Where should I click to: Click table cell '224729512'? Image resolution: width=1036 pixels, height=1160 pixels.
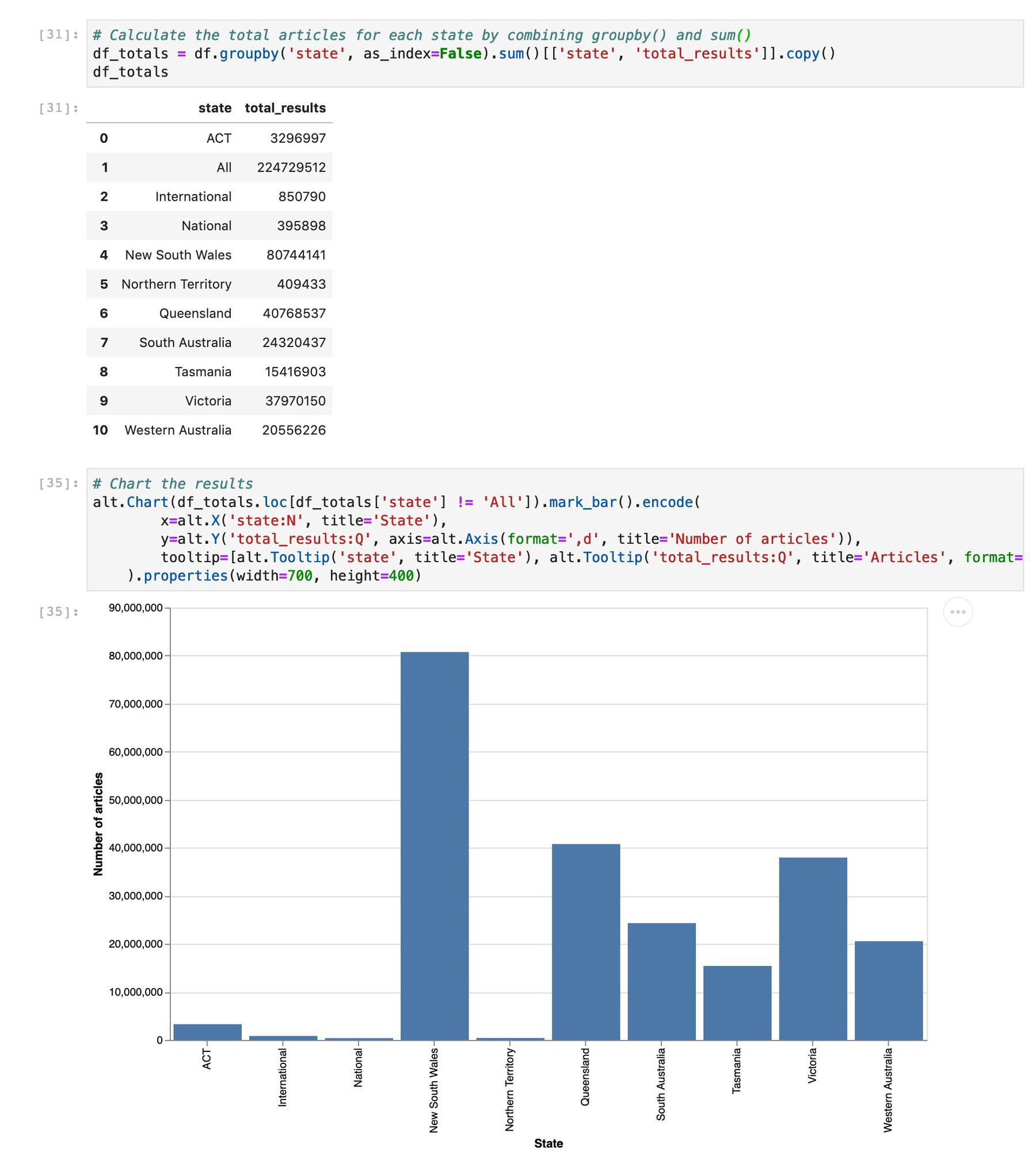click(x=291, y=167)
